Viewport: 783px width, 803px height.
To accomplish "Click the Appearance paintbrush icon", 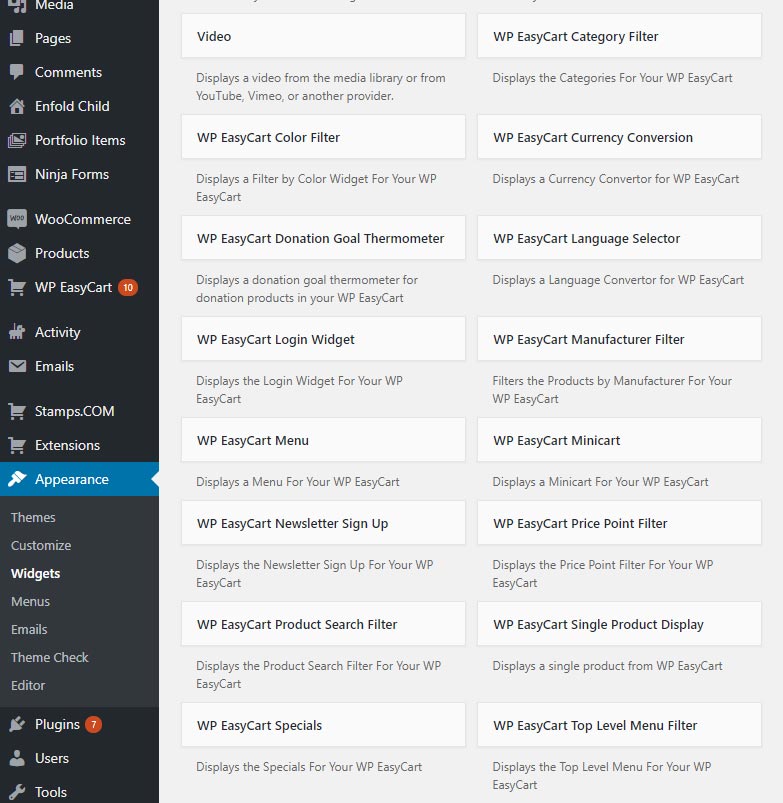I will 17,479.
